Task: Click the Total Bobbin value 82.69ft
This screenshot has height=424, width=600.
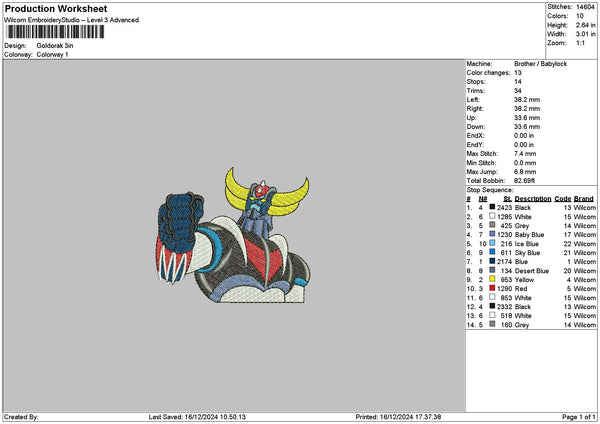Action: (x=524, y=181)
